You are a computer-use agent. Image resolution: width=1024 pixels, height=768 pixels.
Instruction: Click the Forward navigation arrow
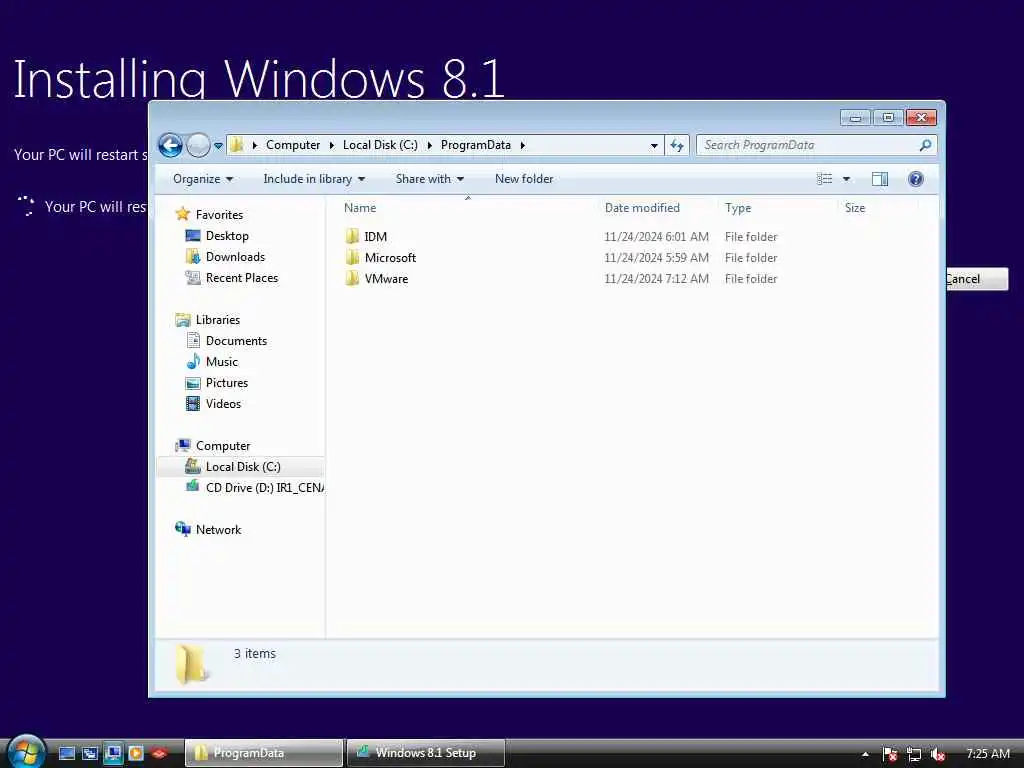(198, 145)
